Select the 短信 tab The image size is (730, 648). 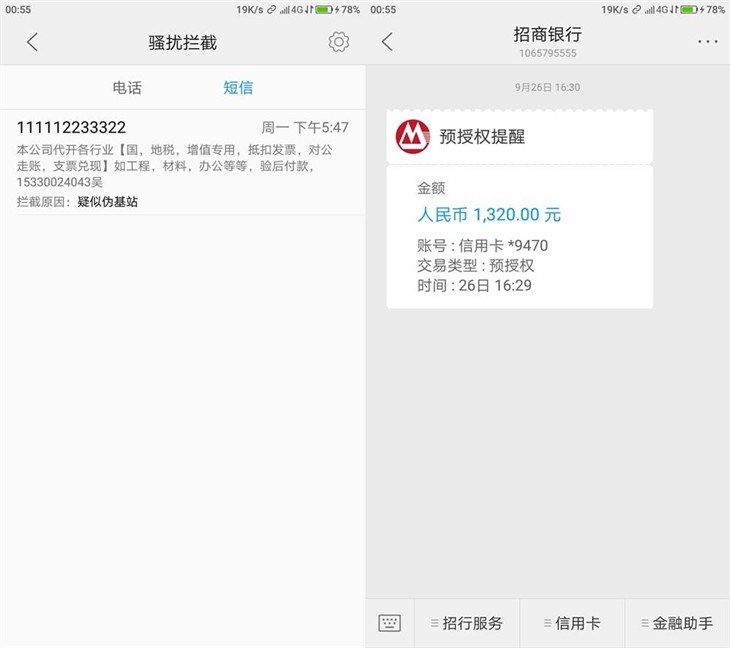238,88
